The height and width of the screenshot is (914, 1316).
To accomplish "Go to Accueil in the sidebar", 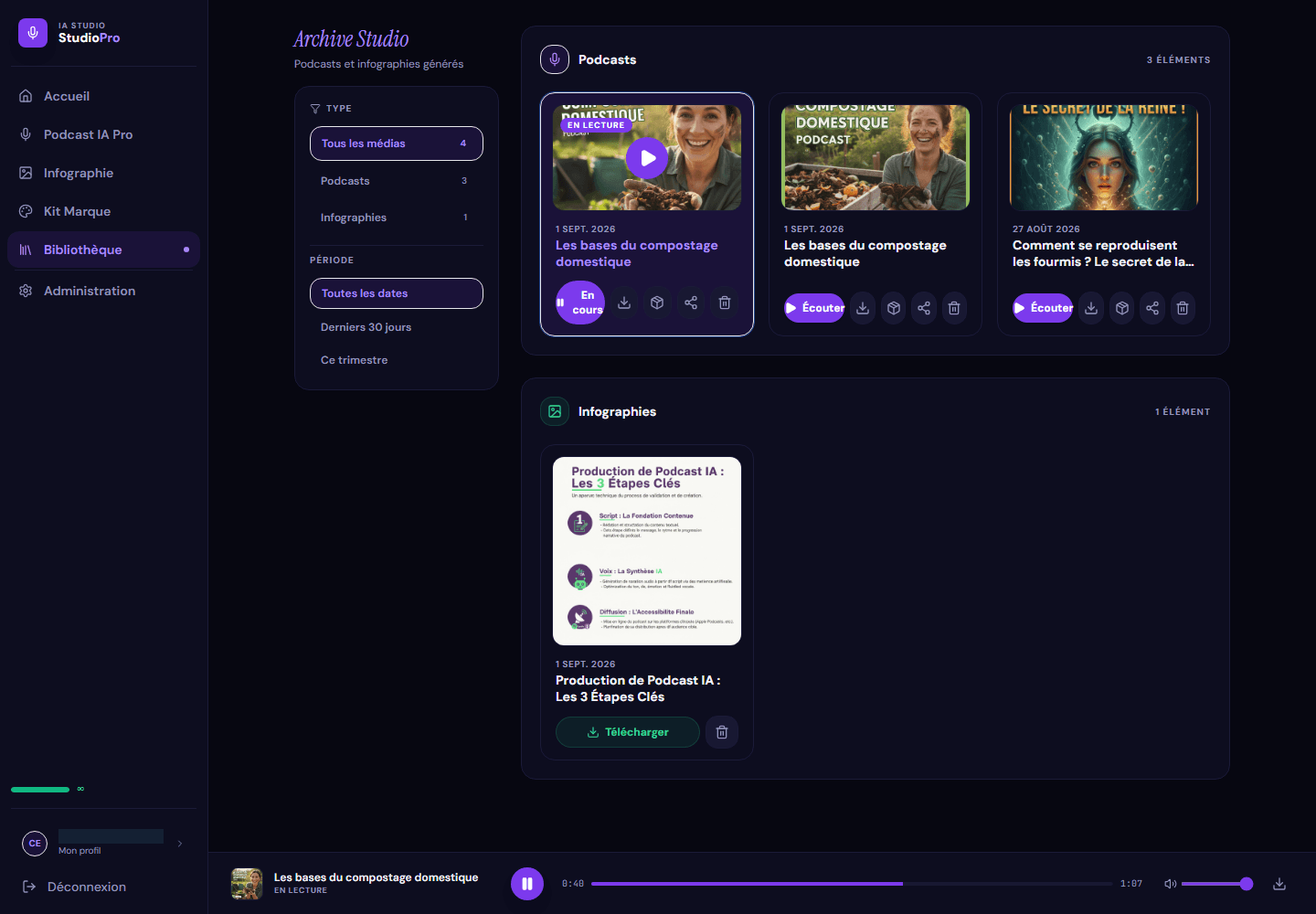I will click(103, 96).
